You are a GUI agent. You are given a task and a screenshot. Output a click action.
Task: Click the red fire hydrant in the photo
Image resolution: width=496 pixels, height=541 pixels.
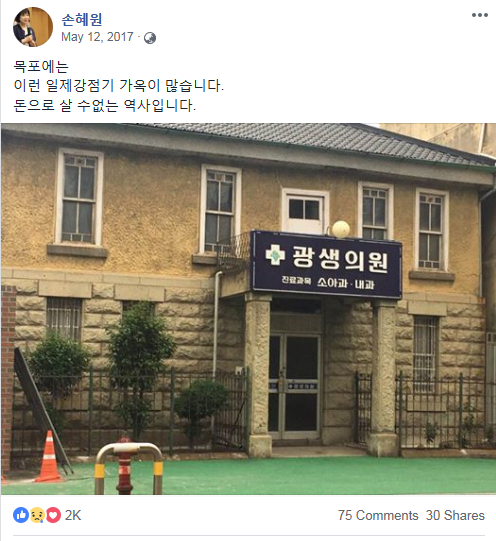click(125, 466)
